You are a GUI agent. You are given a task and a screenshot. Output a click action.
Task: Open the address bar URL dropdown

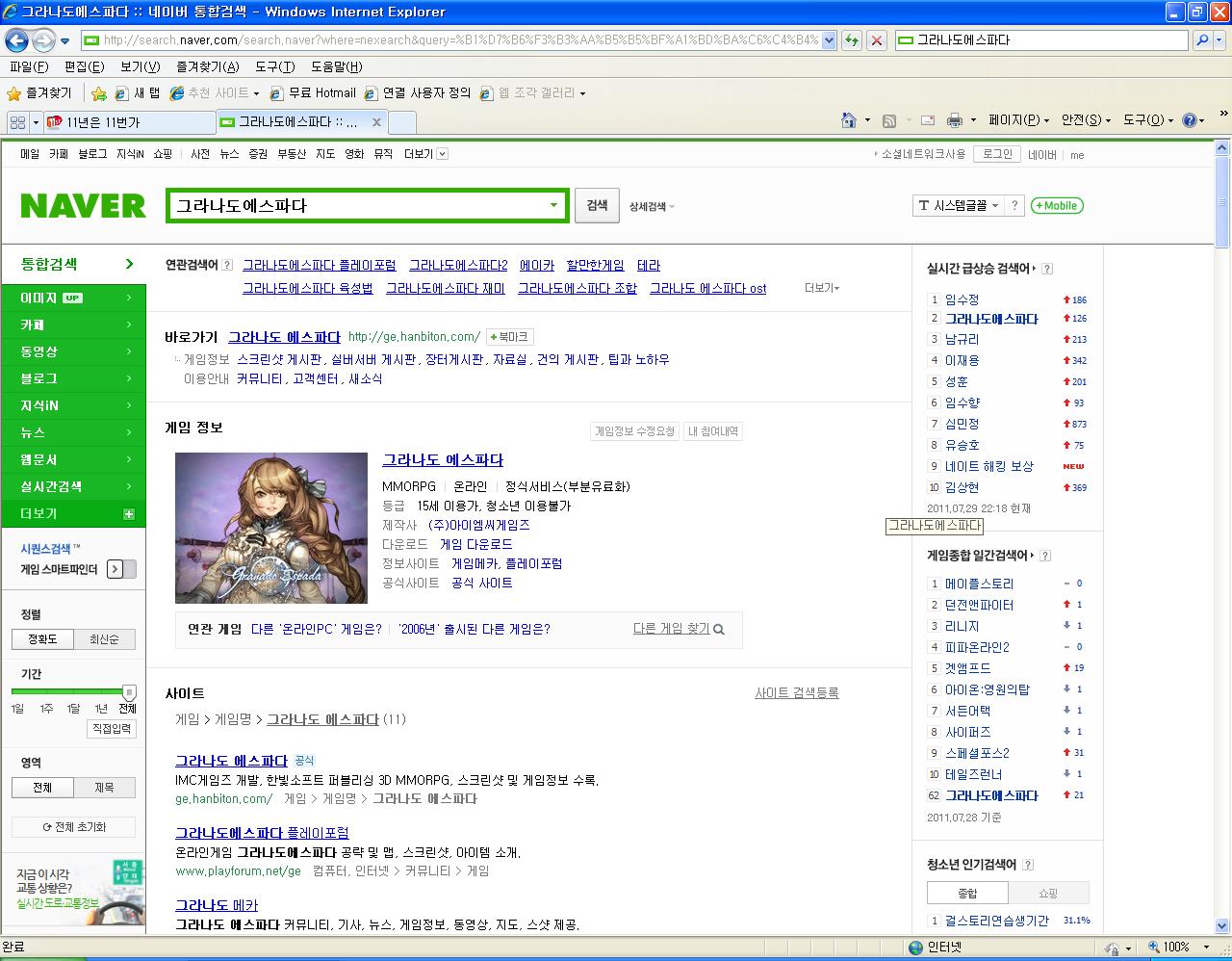point(830,40)
